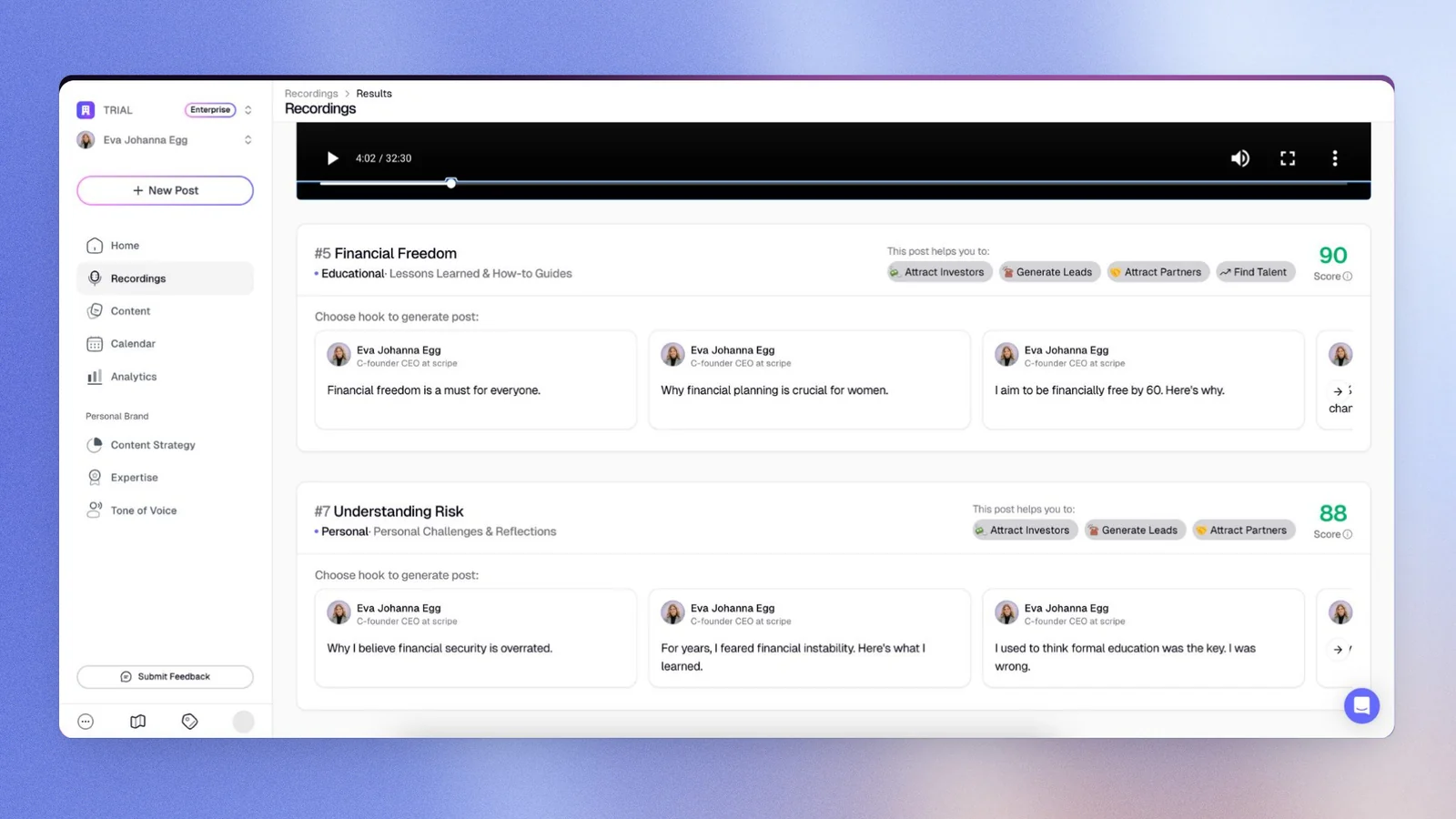Open Tone of Voice page
Image resolution: width=1456 pixels, height=819 pixels.
tap(165, 511)
